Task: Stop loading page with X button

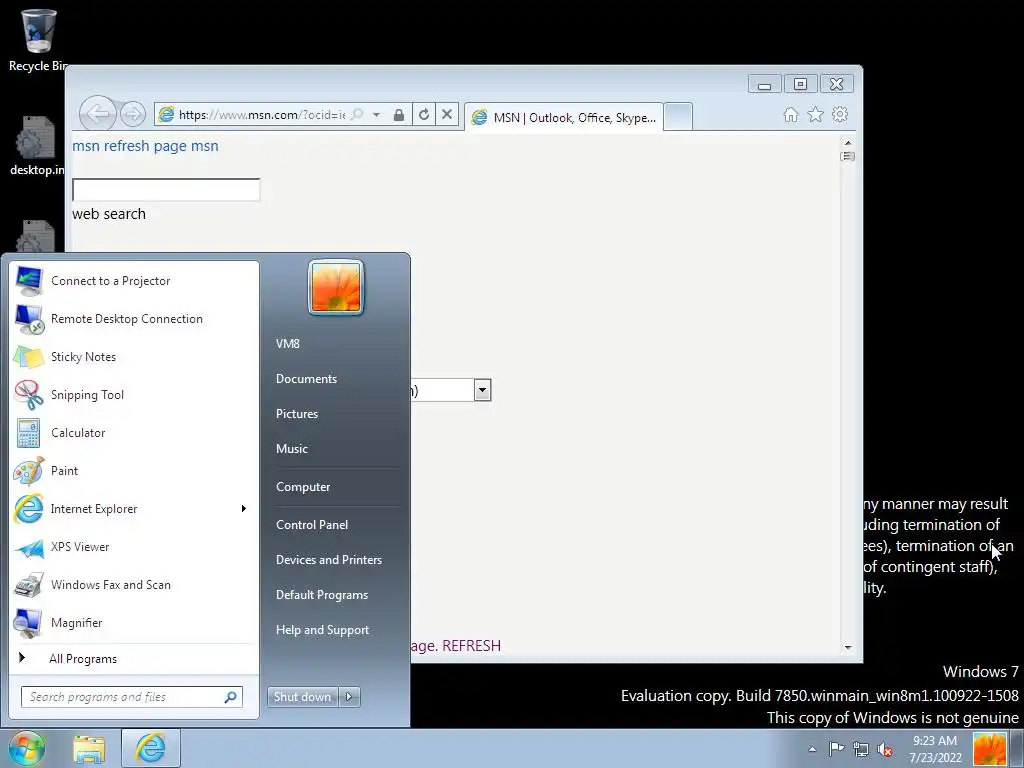Action: coord(447,114)
